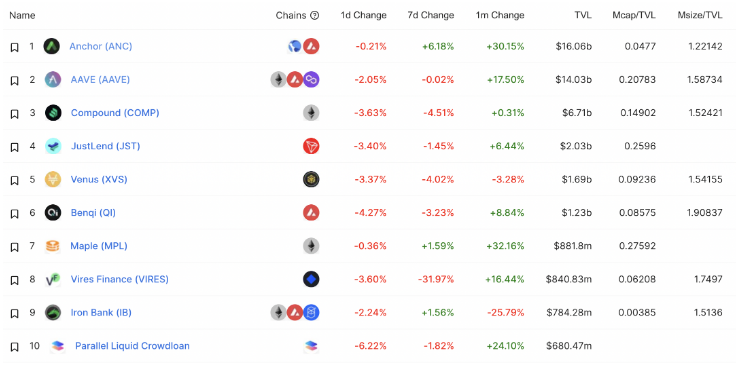Click the BSC chain icon for Venus

click(x=311, y=179)
